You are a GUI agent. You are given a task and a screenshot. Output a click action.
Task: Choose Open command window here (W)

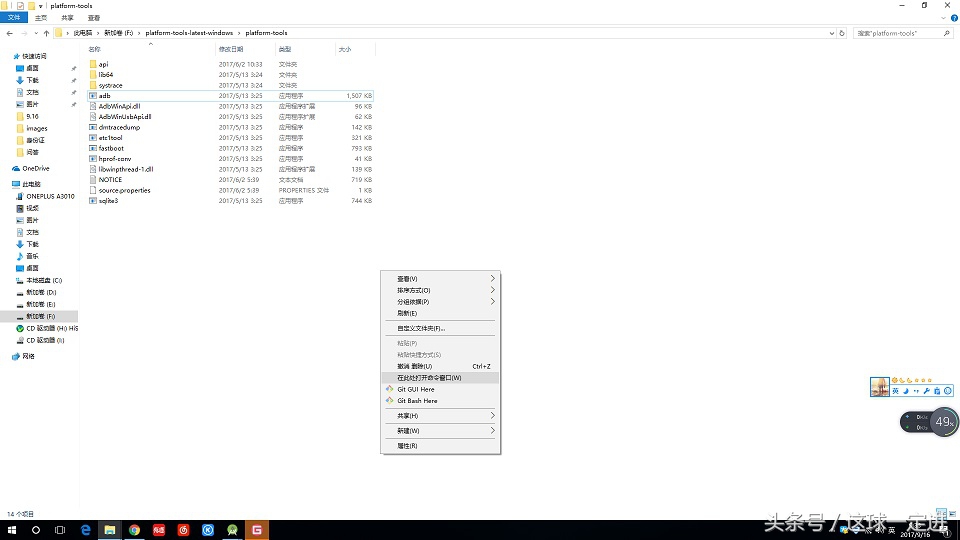coord(440,378)
